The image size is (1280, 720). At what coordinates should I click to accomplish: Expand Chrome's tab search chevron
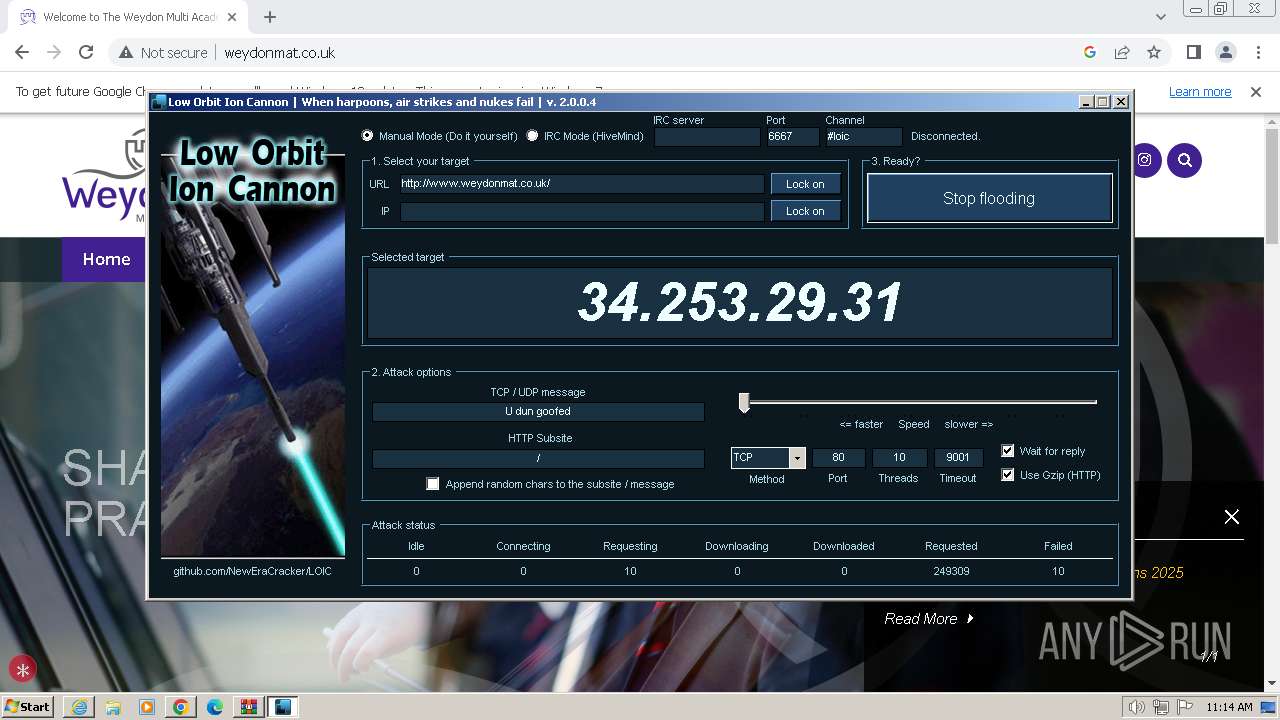click(x=1160, y=17)
